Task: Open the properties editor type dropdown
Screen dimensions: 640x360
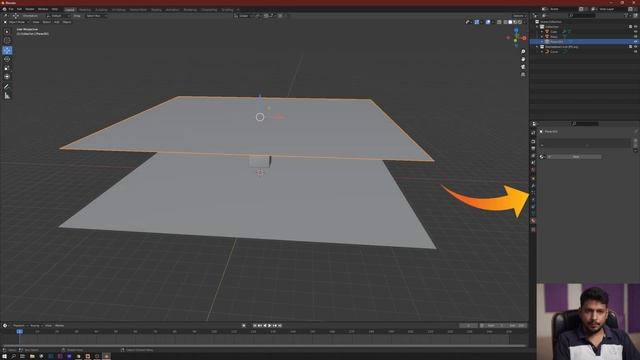Action: coord(534,124)
